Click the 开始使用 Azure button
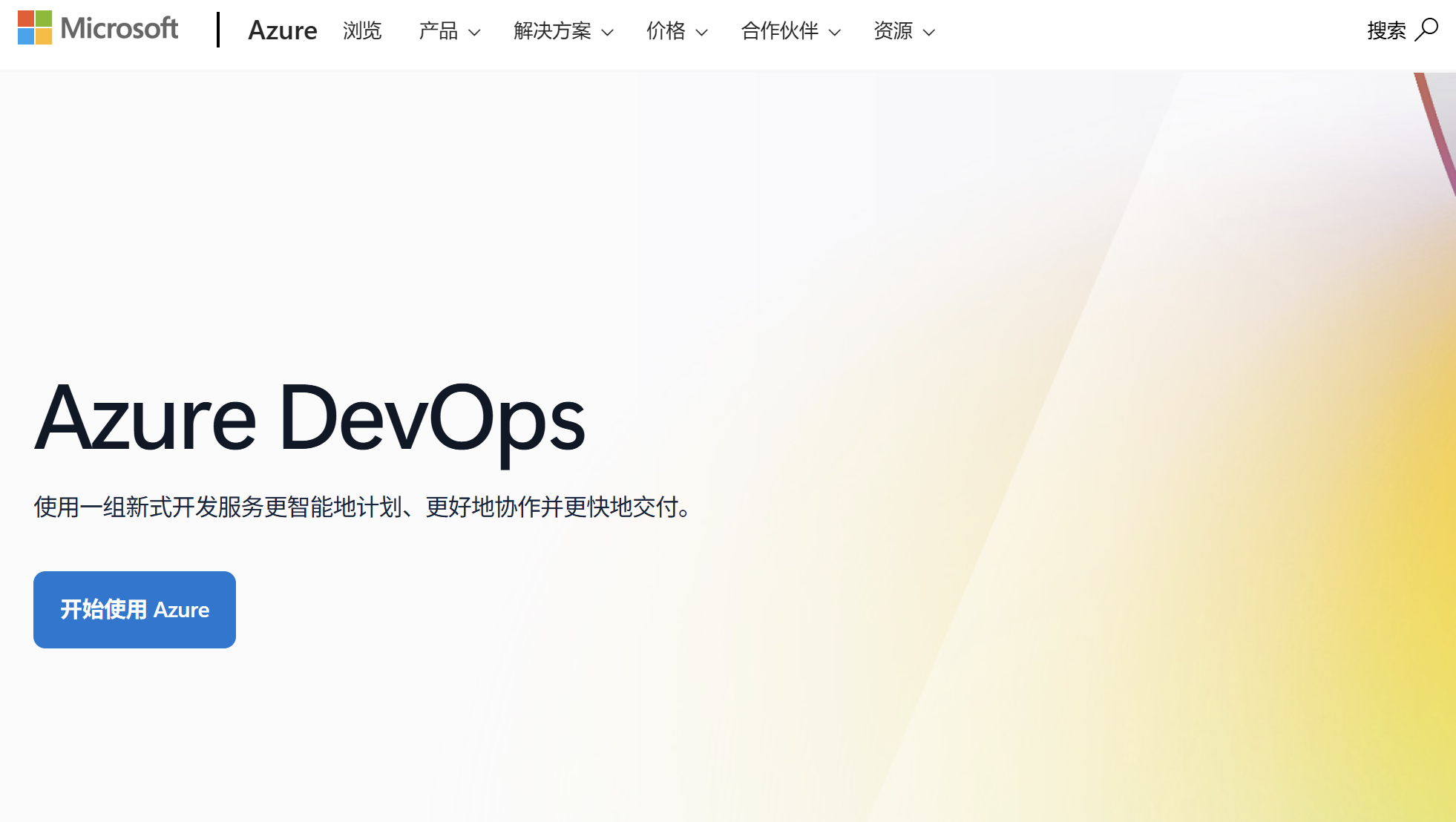 [x=134, y=610]
